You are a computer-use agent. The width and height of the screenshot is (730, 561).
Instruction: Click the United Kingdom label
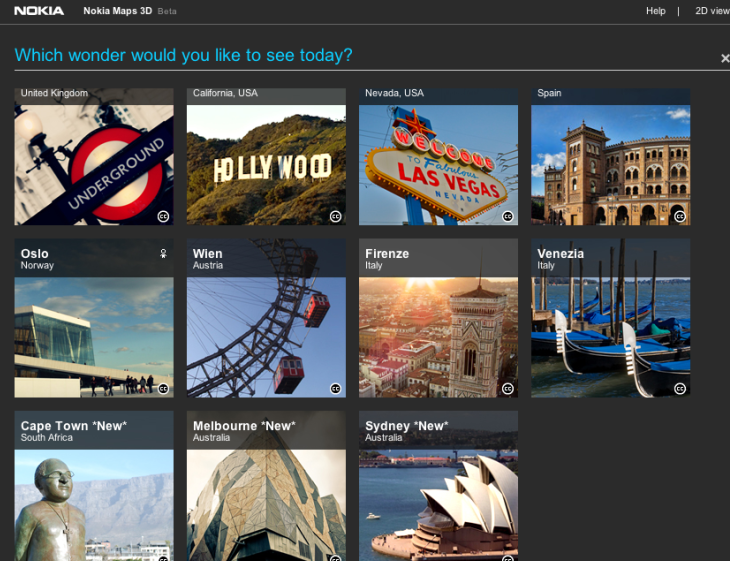(54, 93)
